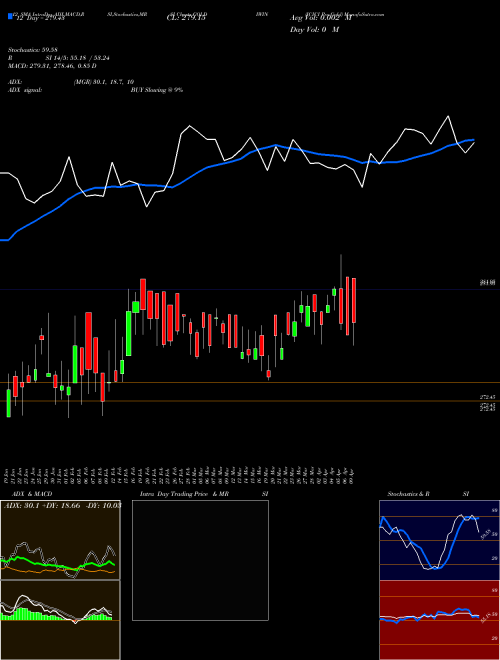
Task: Click the 'ADX: 30.1 +DY: 18.66 -DY: 10.03' readout
Action: point(62,506)
